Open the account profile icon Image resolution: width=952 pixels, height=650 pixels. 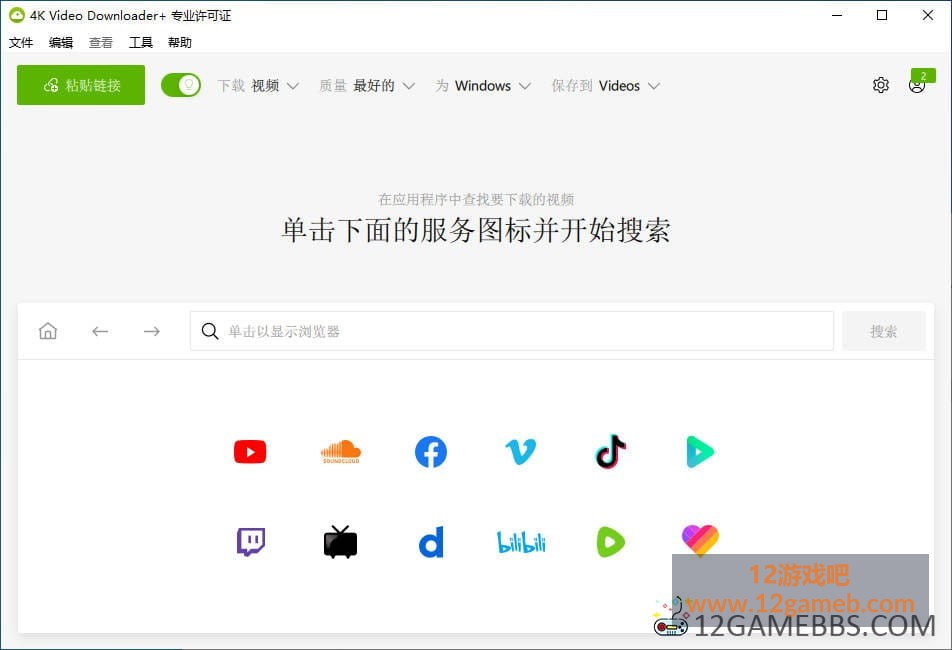coord(916,86)
